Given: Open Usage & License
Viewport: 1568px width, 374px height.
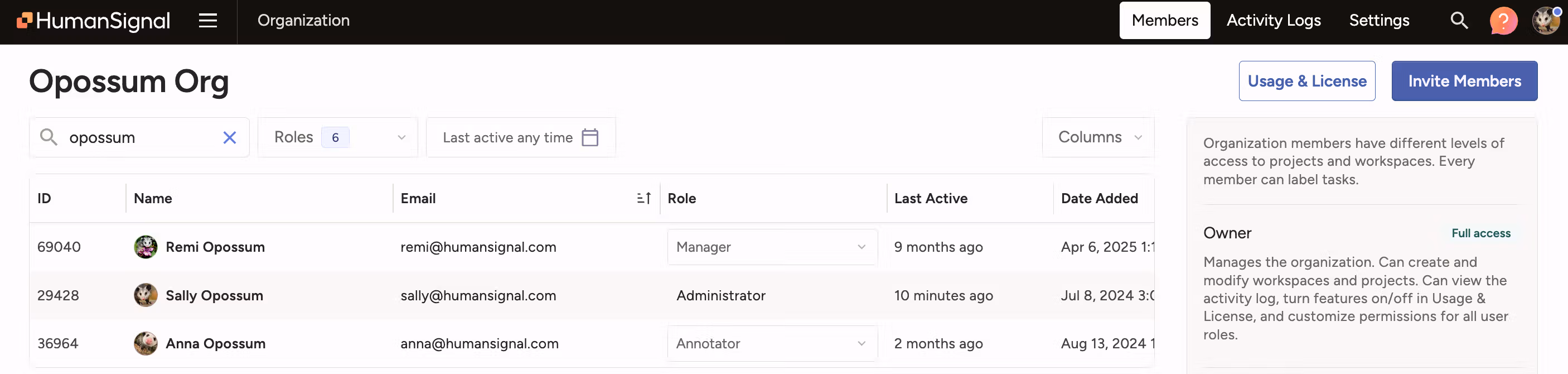Looking at the screenshot, I should pos(1306,81).
